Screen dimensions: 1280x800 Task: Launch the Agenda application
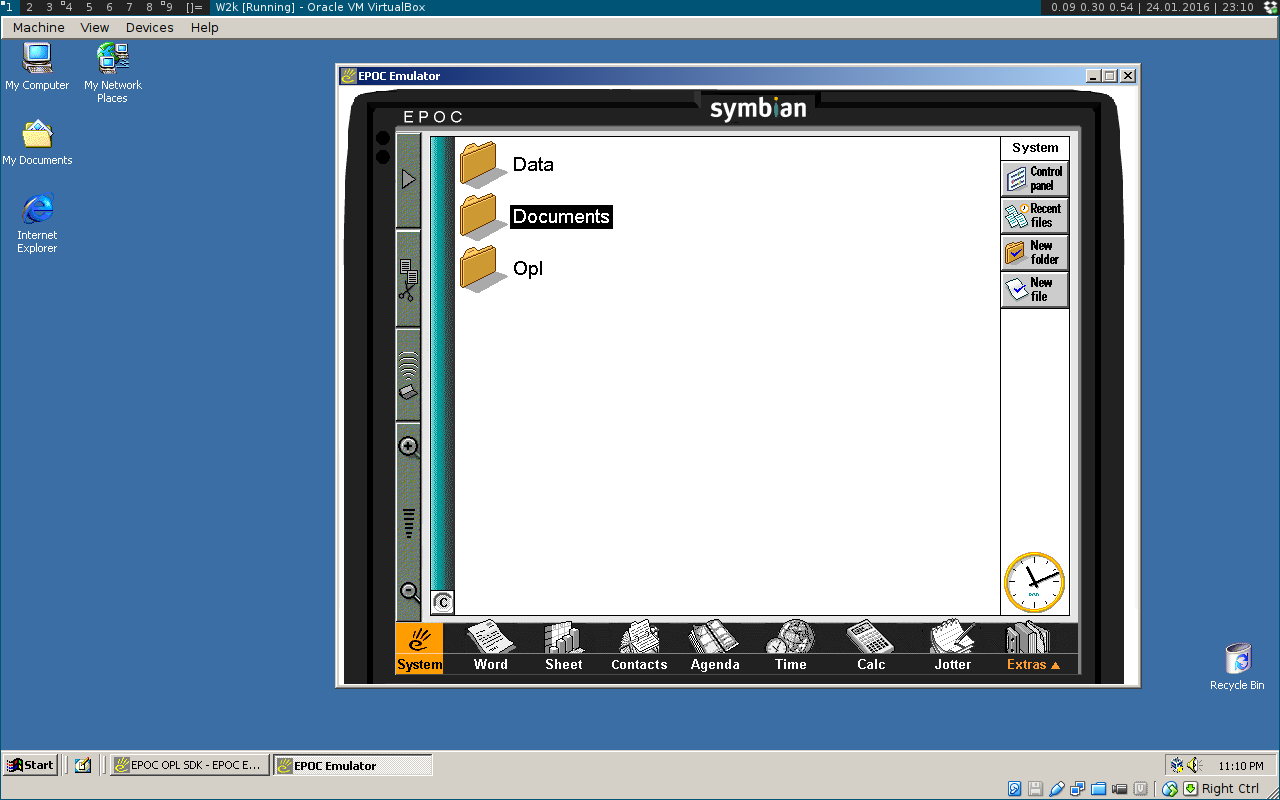coord(715,646)
